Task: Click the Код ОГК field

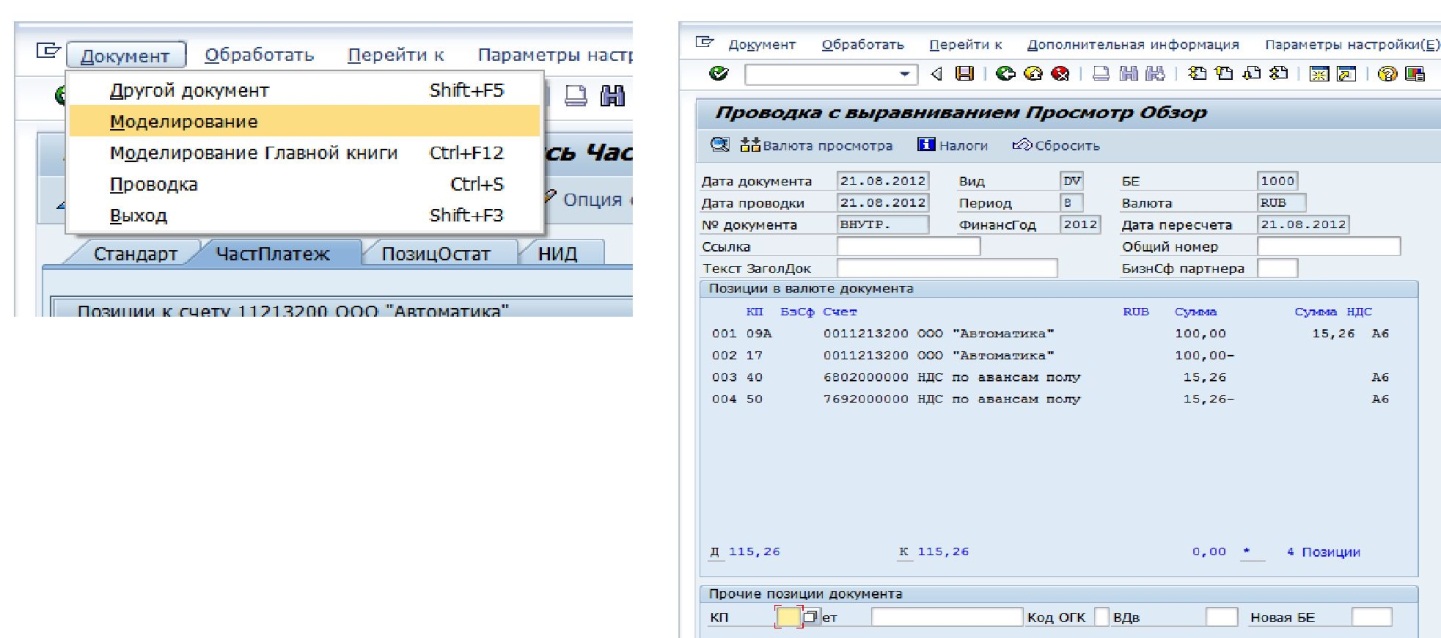Action: [x=1101, y=617]
